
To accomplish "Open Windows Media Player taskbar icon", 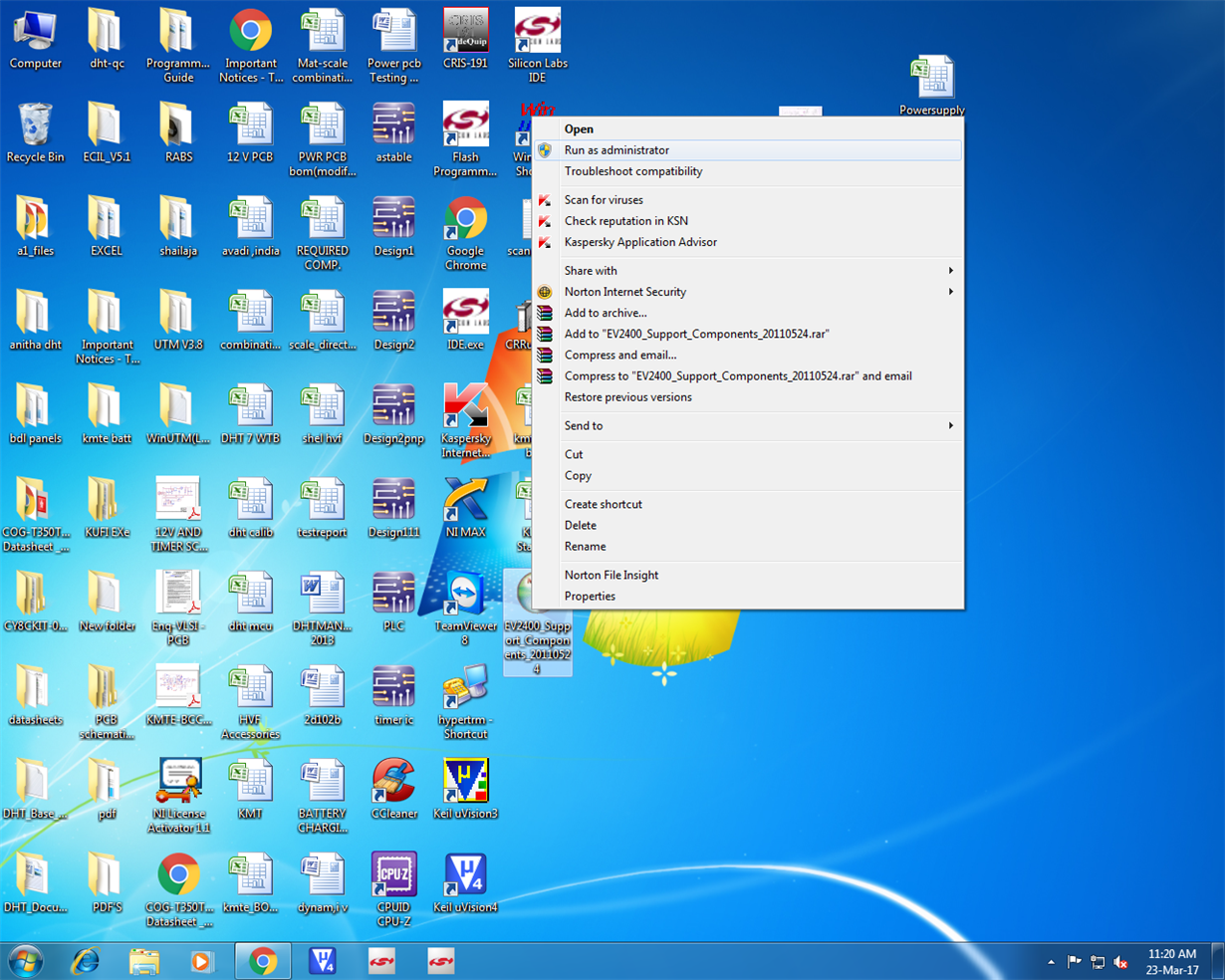I will [x=202, y=961].
